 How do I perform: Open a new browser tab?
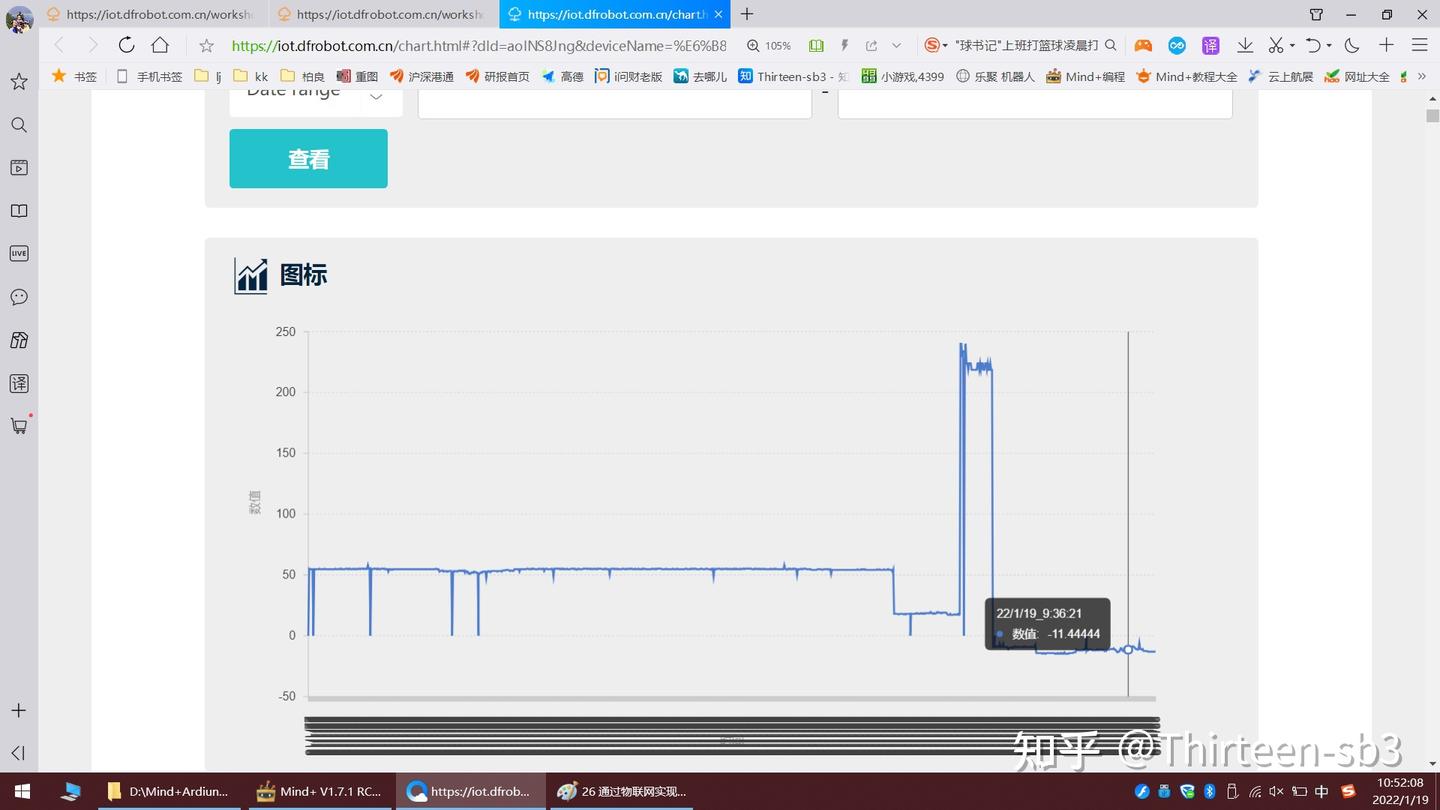click(x=747, y=14)
